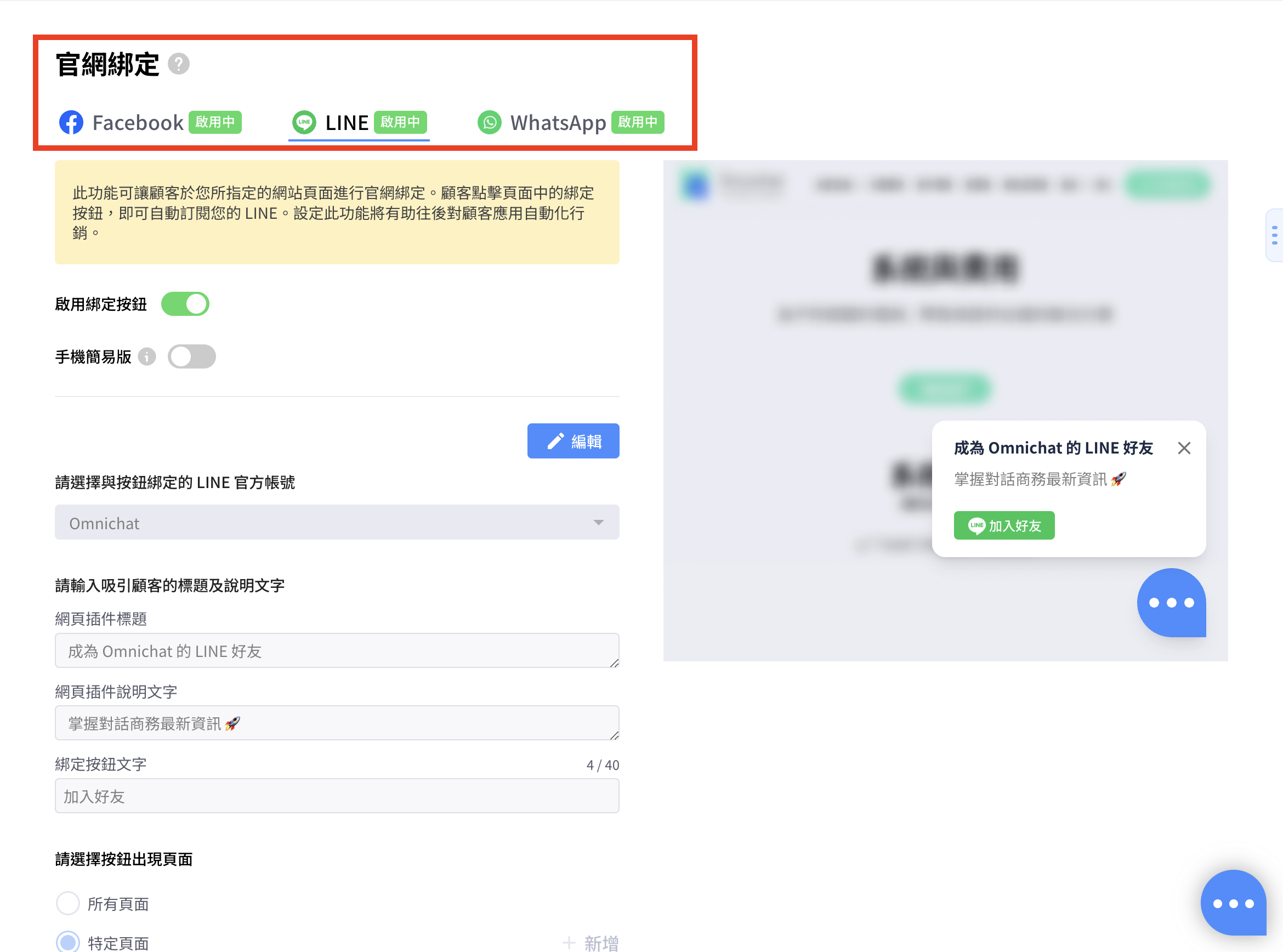Click the Facebook logo icon
Viewport: 1283px width, 952px height.
[71, 122]
